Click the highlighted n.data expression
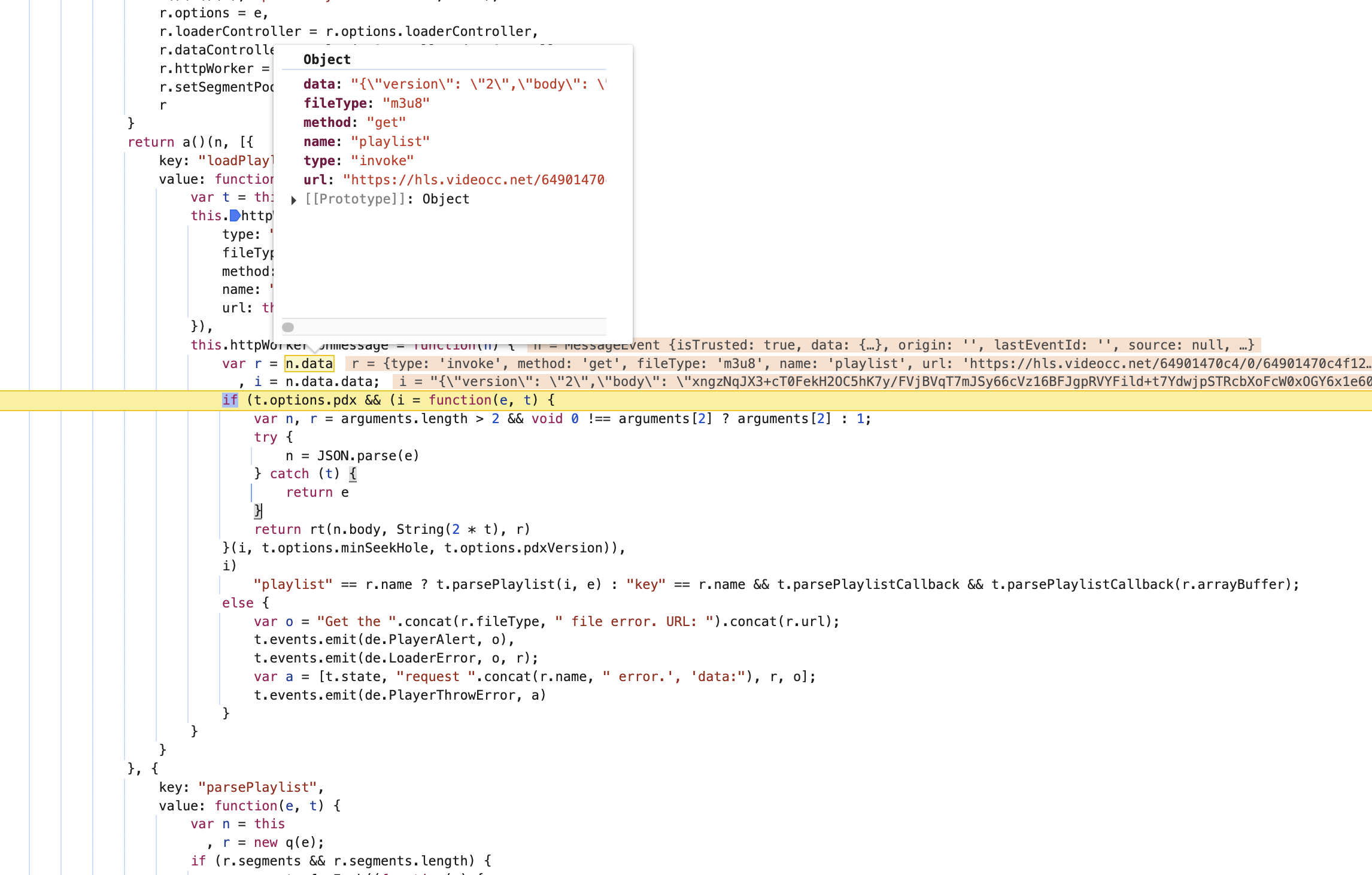This screenshot has height=875, width=1372. [309, 363]
